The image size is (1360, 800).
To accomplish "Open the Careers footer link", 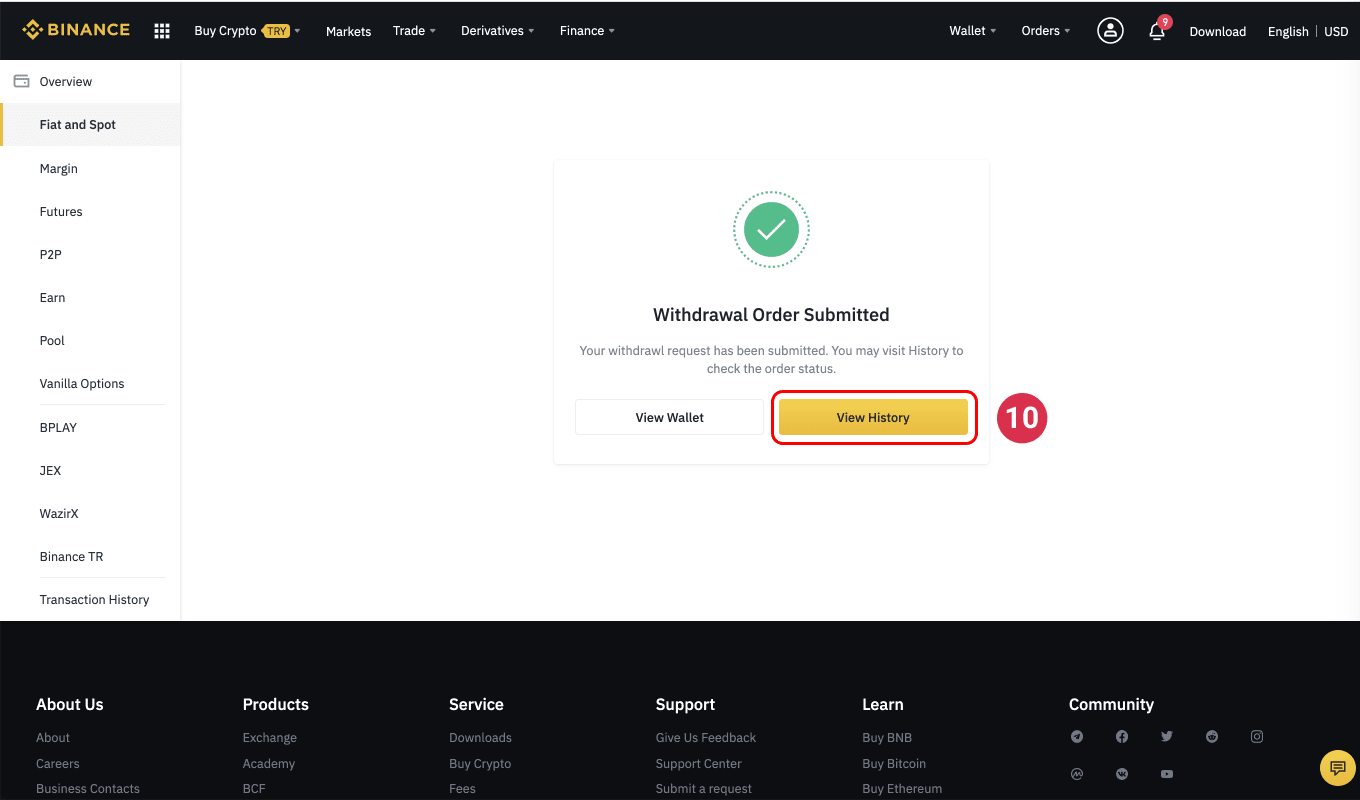I will (x=58, y=764).
